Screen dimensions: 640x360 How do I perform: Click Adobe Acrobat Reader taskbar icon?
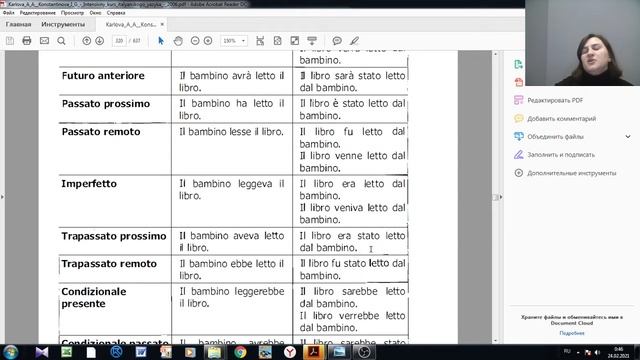(x=314, y=352)
